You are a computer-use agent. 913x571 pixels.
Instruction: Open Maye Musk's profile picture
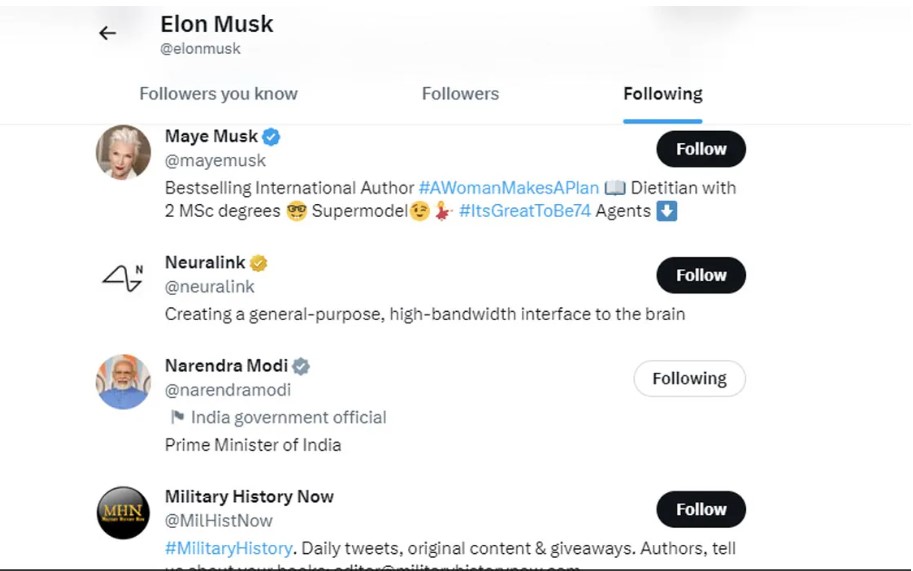tap(123, 152)
